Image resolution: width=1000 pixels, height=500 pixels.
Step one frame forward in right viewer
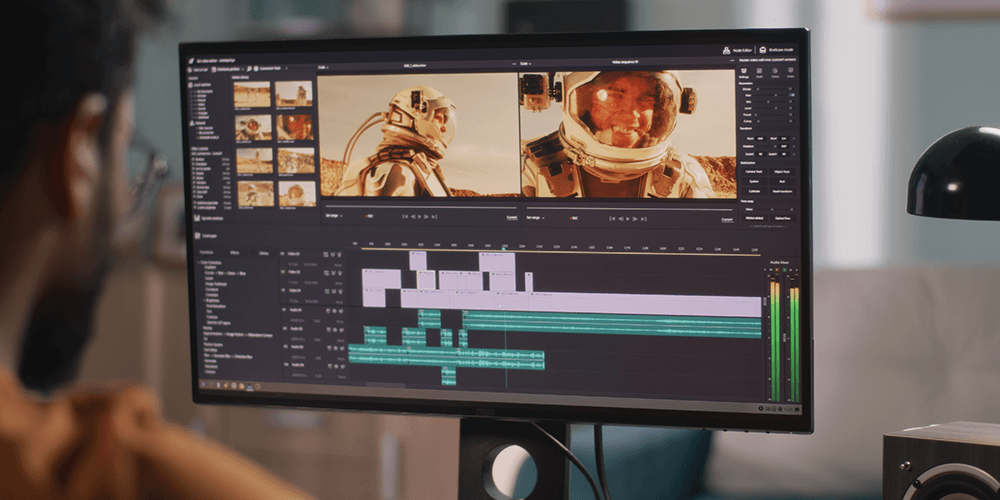click(635, 219)
